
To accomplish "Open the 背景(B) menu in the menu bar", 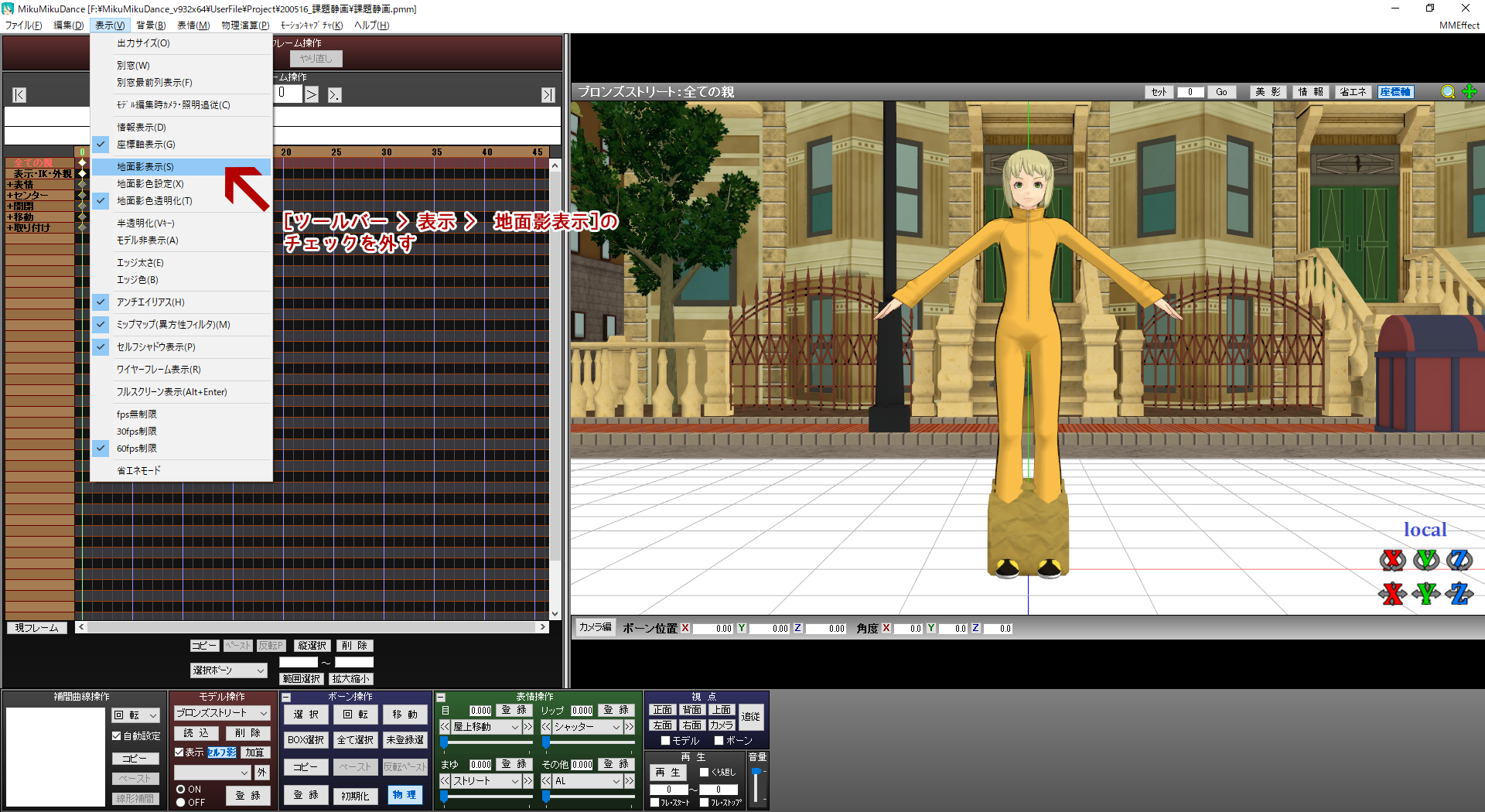I will coord(151,26).
